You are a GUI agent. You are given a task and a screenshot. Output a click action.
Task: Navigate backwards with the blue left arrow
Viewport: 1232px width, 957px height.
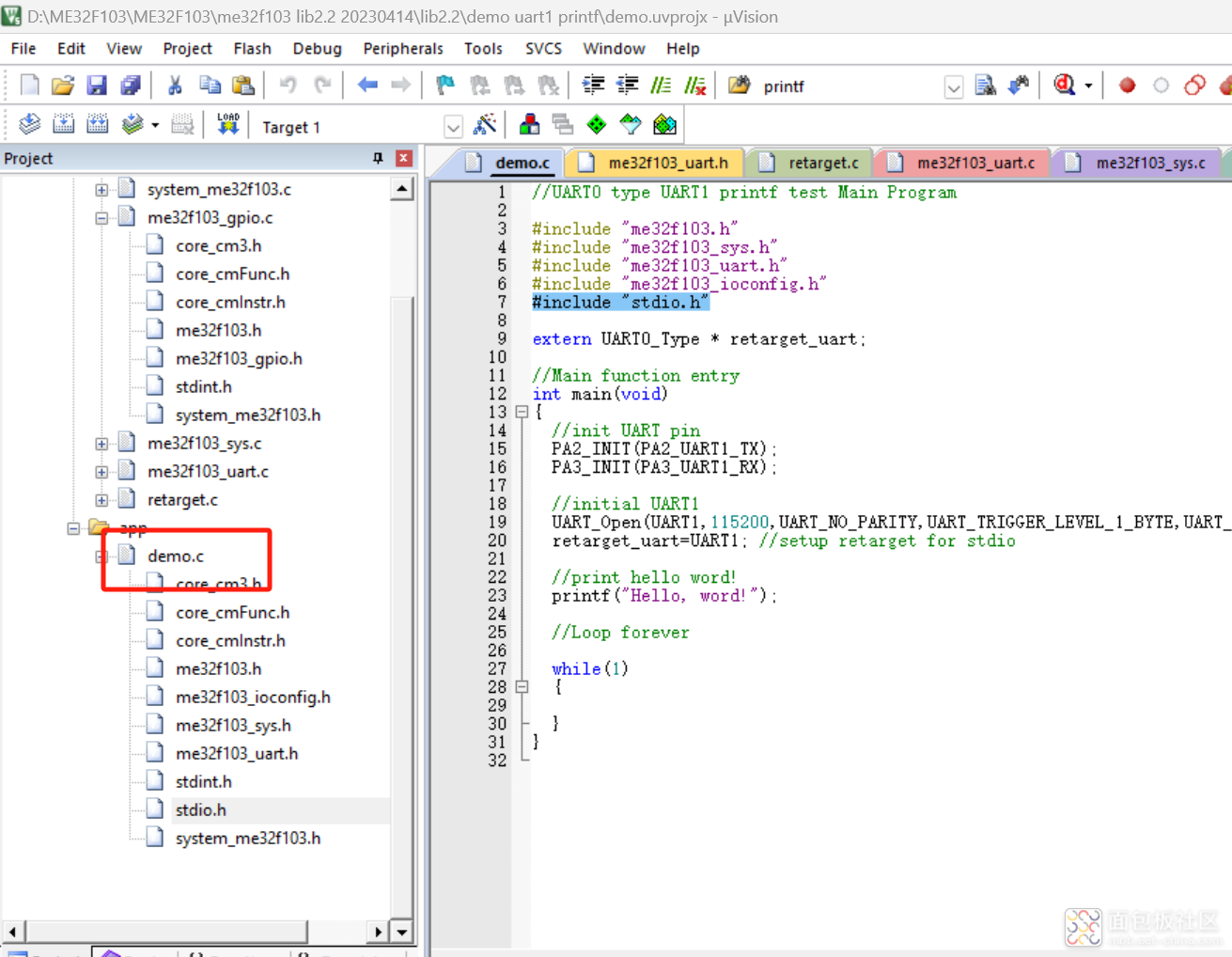coord(367,86)
